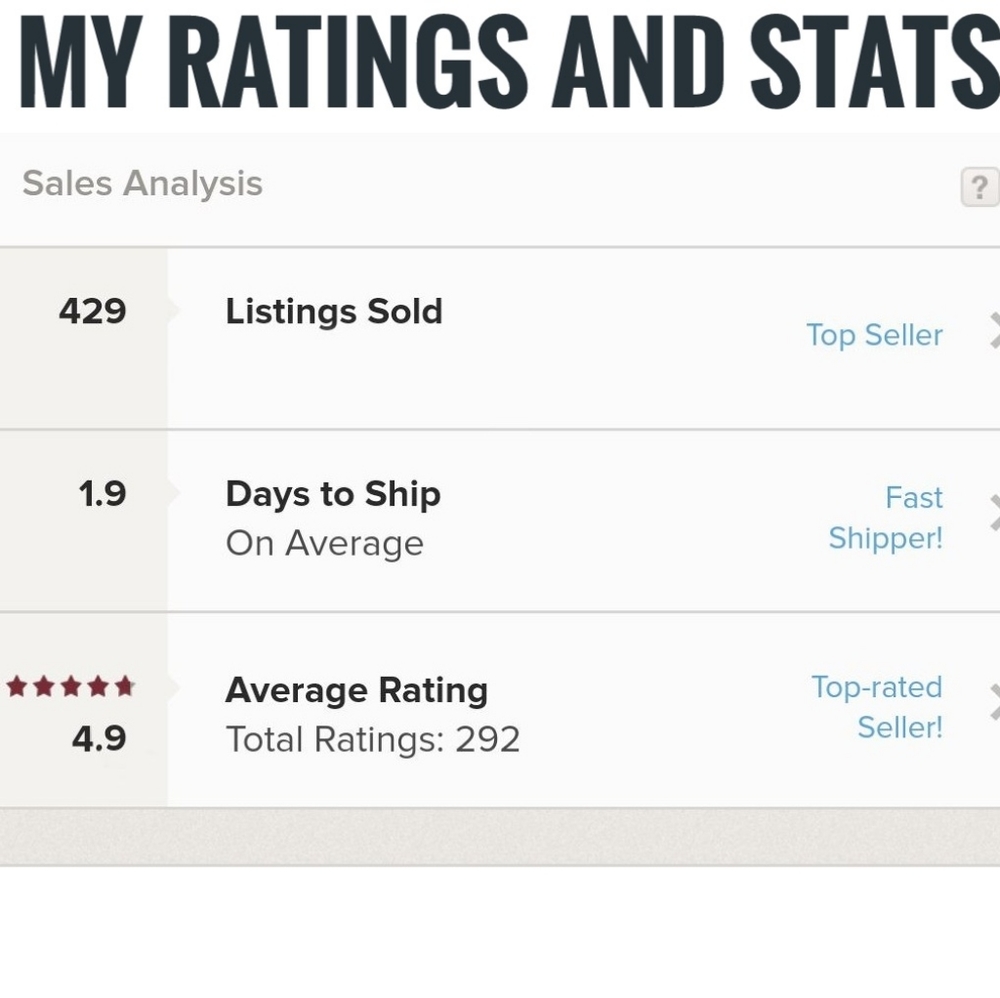Click the five-star rating icons
Image resolution: width=1000 pixels, height=998 pixels.
point(71,686)
